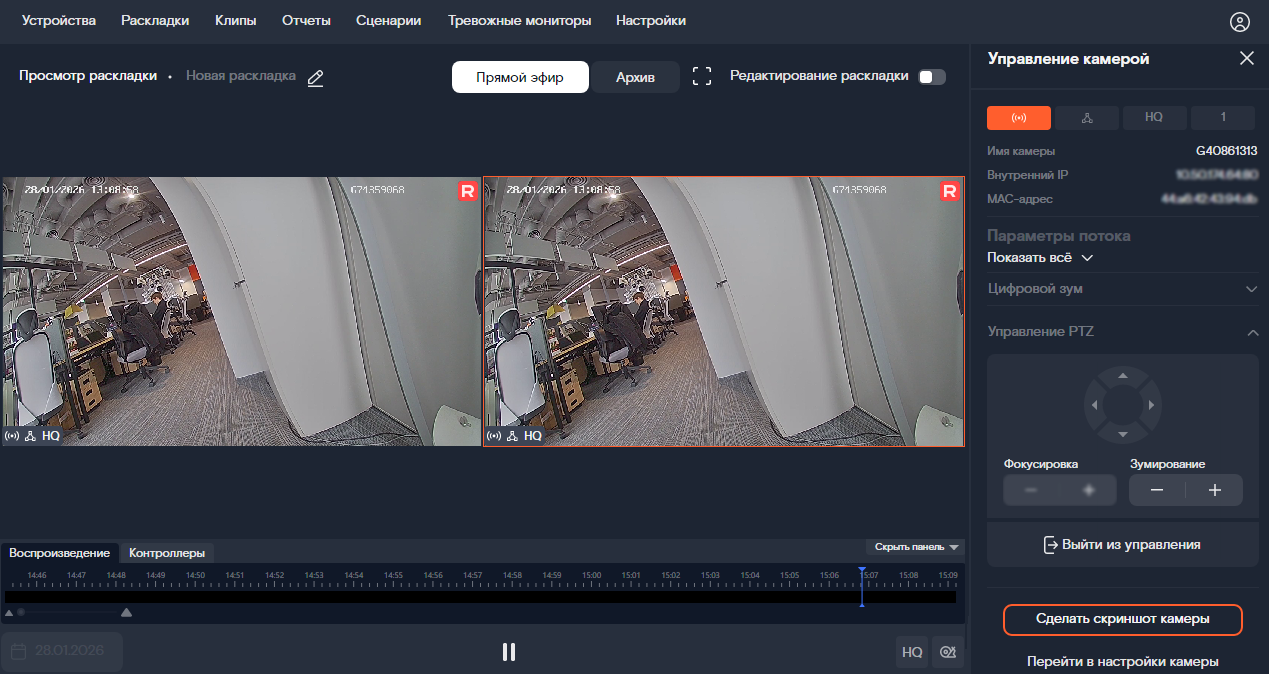The height and width of the screenshot is (674, 1269).
Task: Click the PTZ right arrow
Action: pos(1152,405)
